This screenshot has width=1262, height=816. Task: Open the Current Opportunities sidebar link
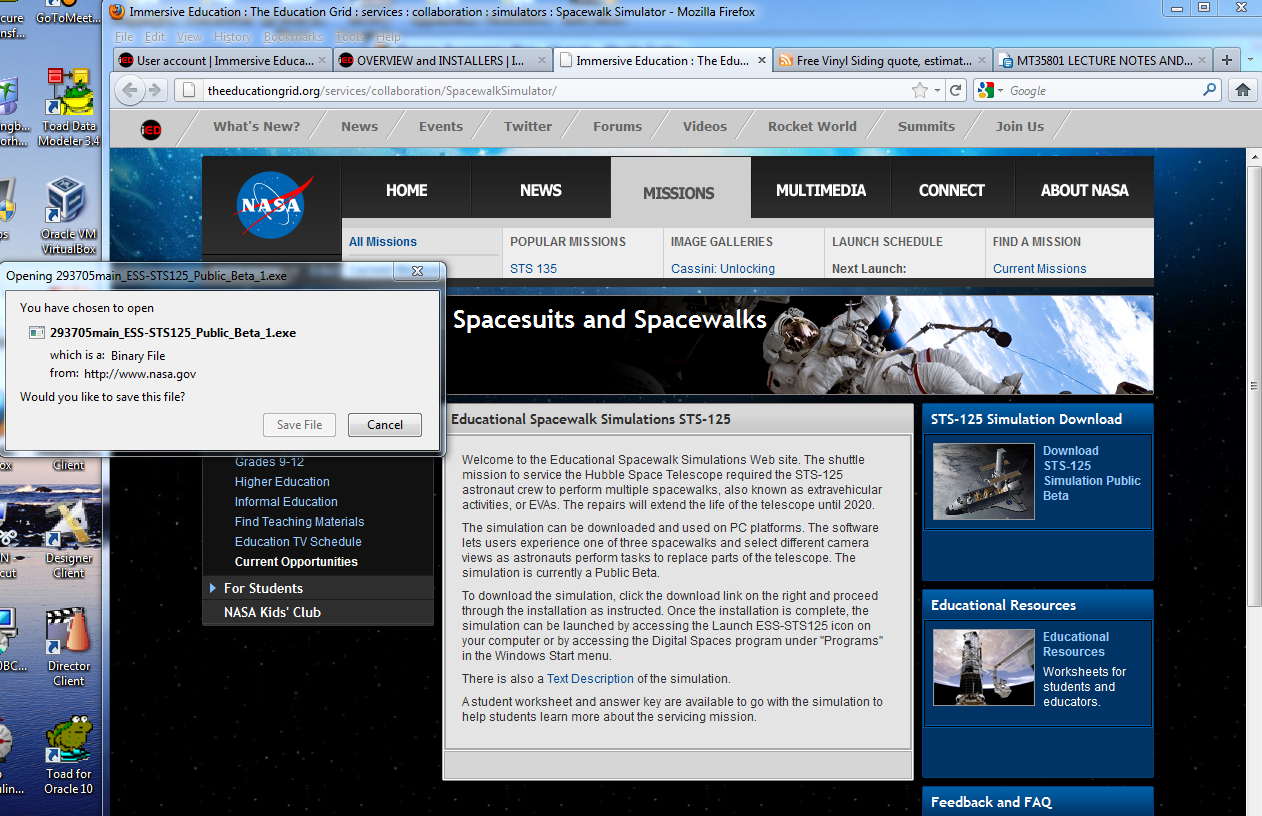(x=296, y=562)
